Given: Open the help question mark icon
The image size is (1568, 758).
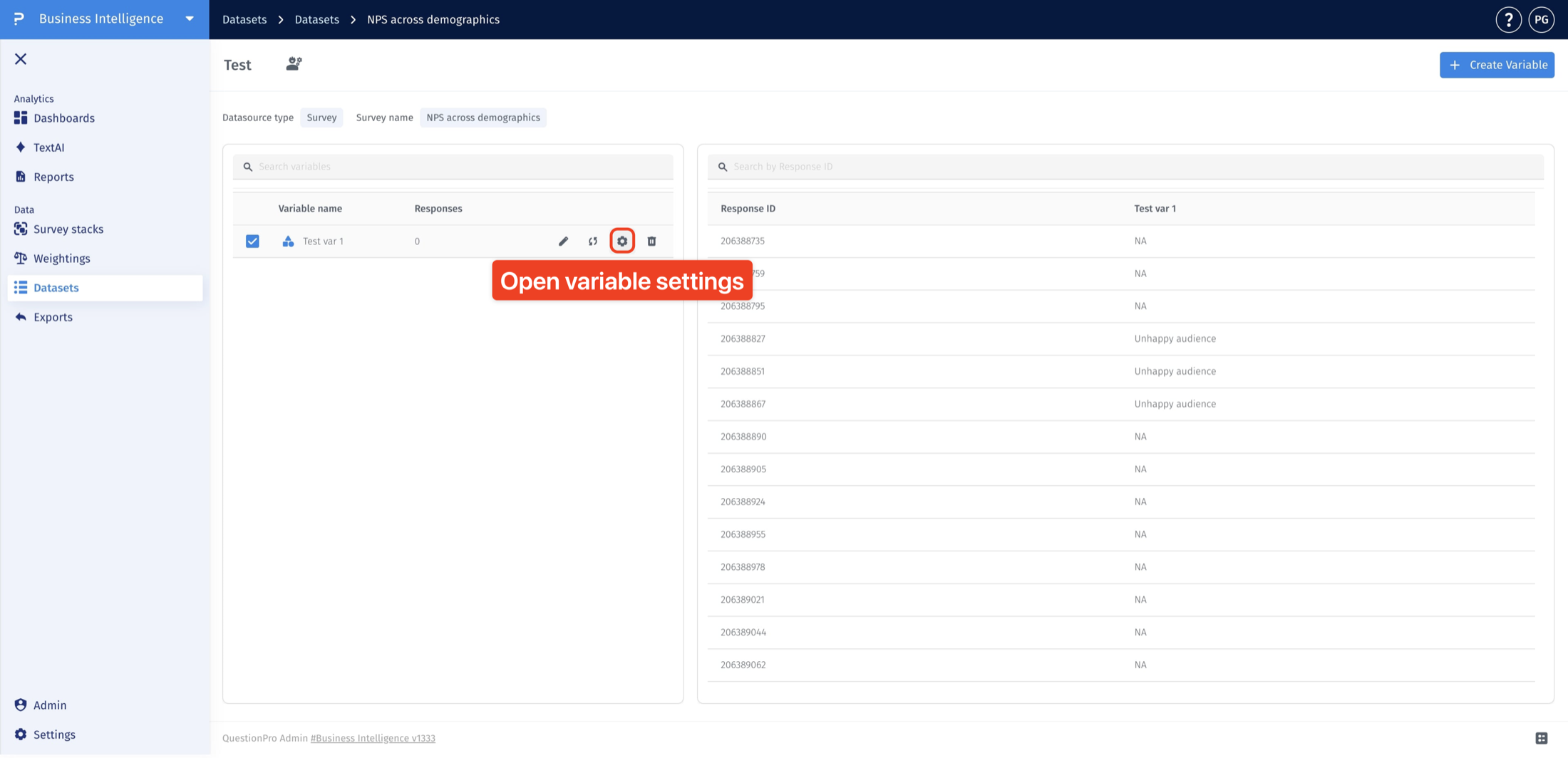Looking at the screenshot, I should [1508, 20].
